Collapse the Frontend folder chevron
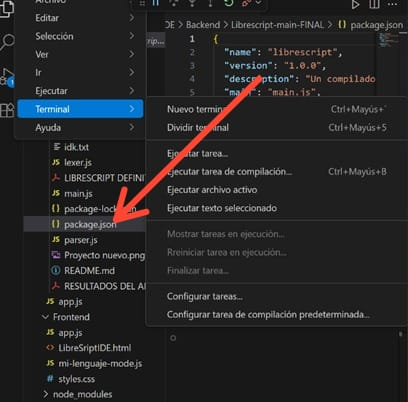 (x=45, y=317)
